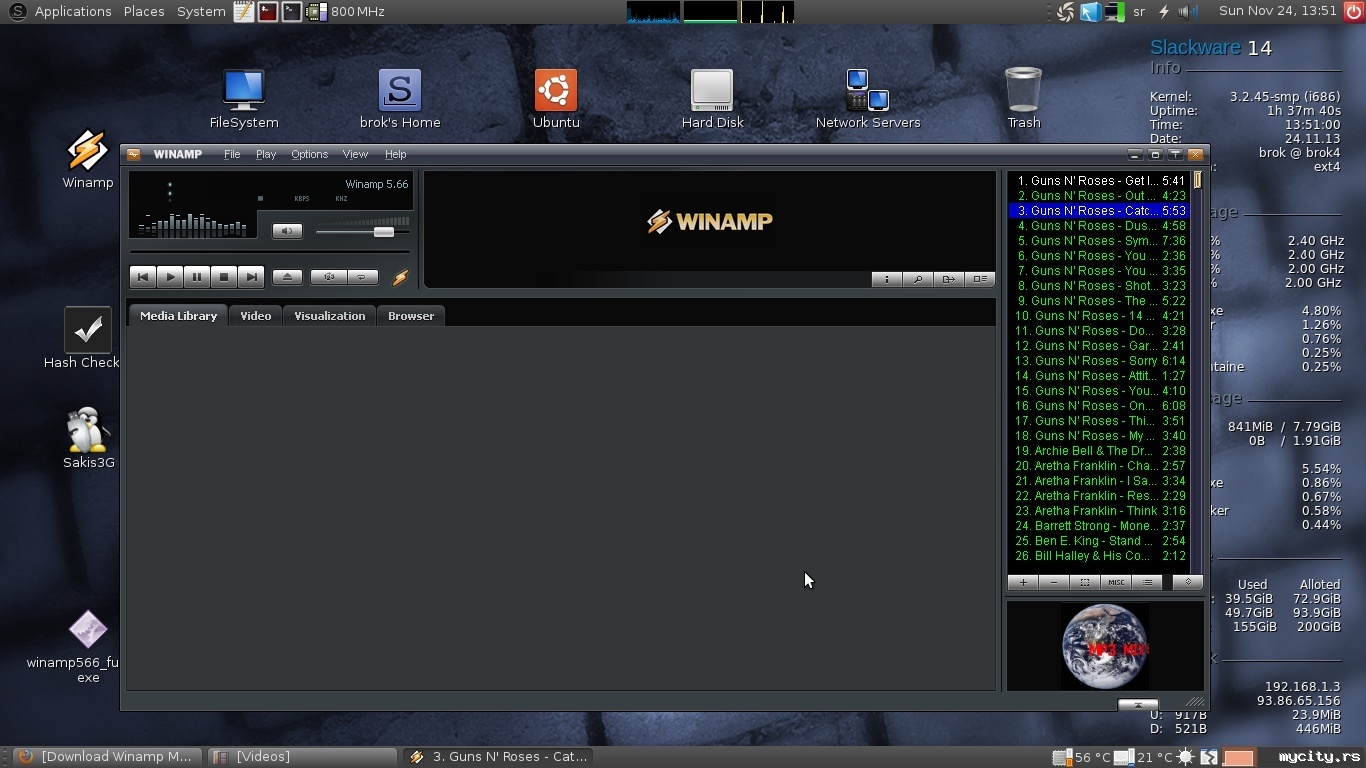This screenshot has height=768, width=1366.
Task: Click the playlist scrollbar thumb
Action: pyautogui.click(x=1197, y=181)
